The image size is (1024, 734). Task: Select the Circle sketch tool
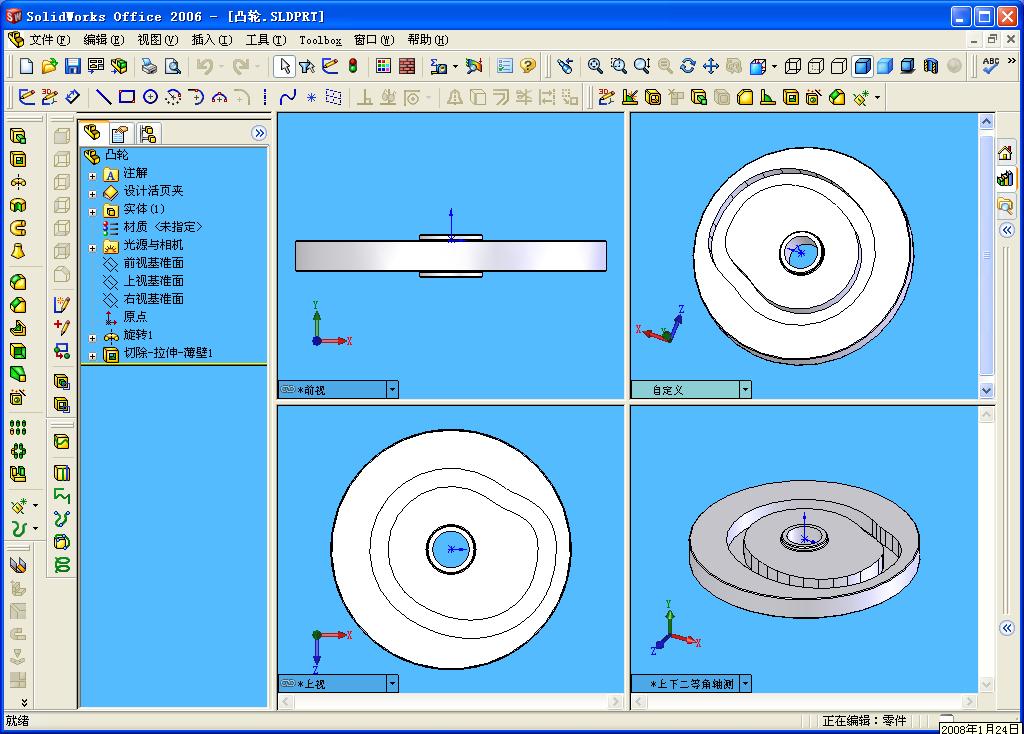click(150, 97)
